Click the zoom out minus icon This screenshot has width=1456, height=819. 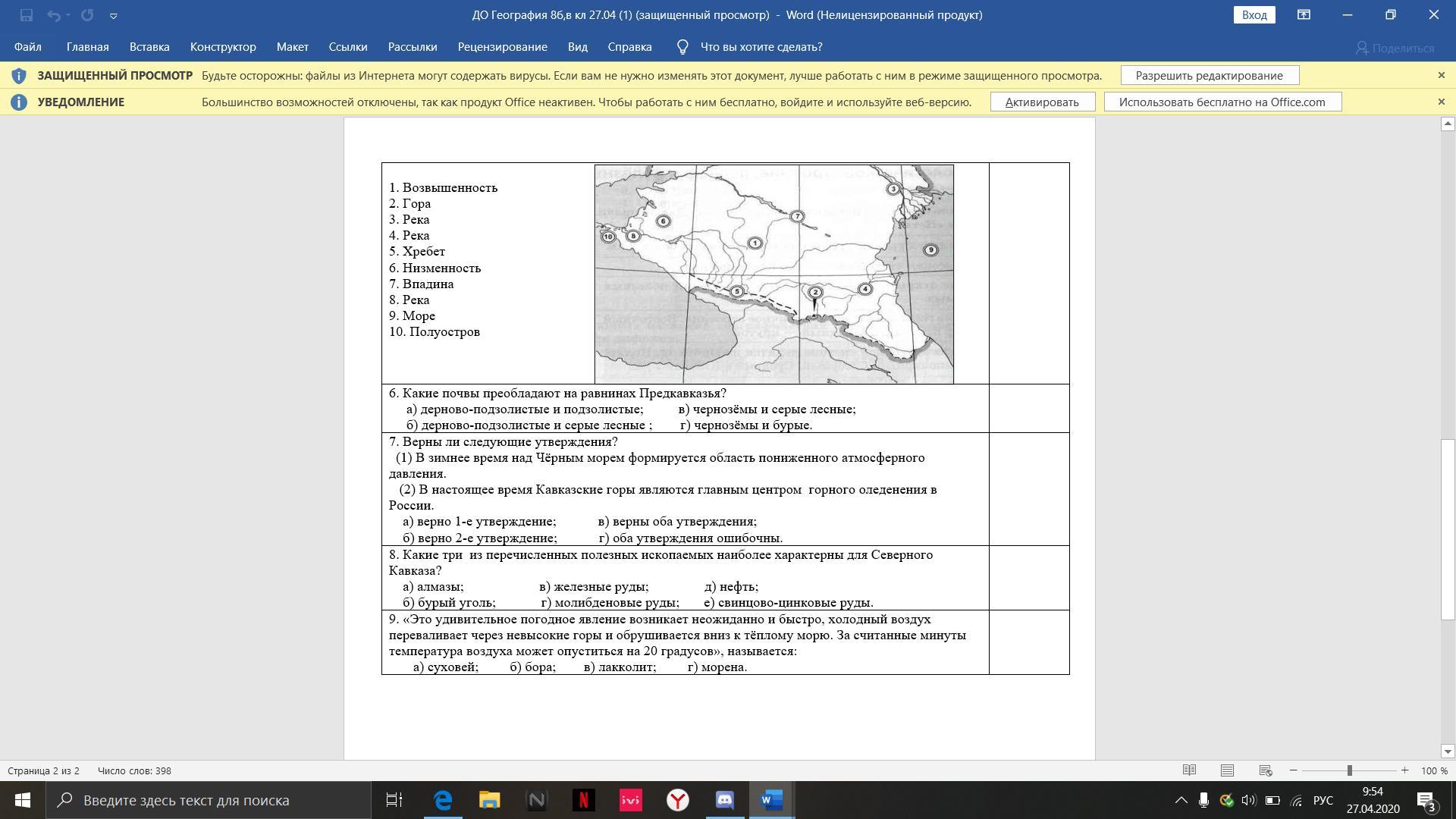tap(1294, 770)
